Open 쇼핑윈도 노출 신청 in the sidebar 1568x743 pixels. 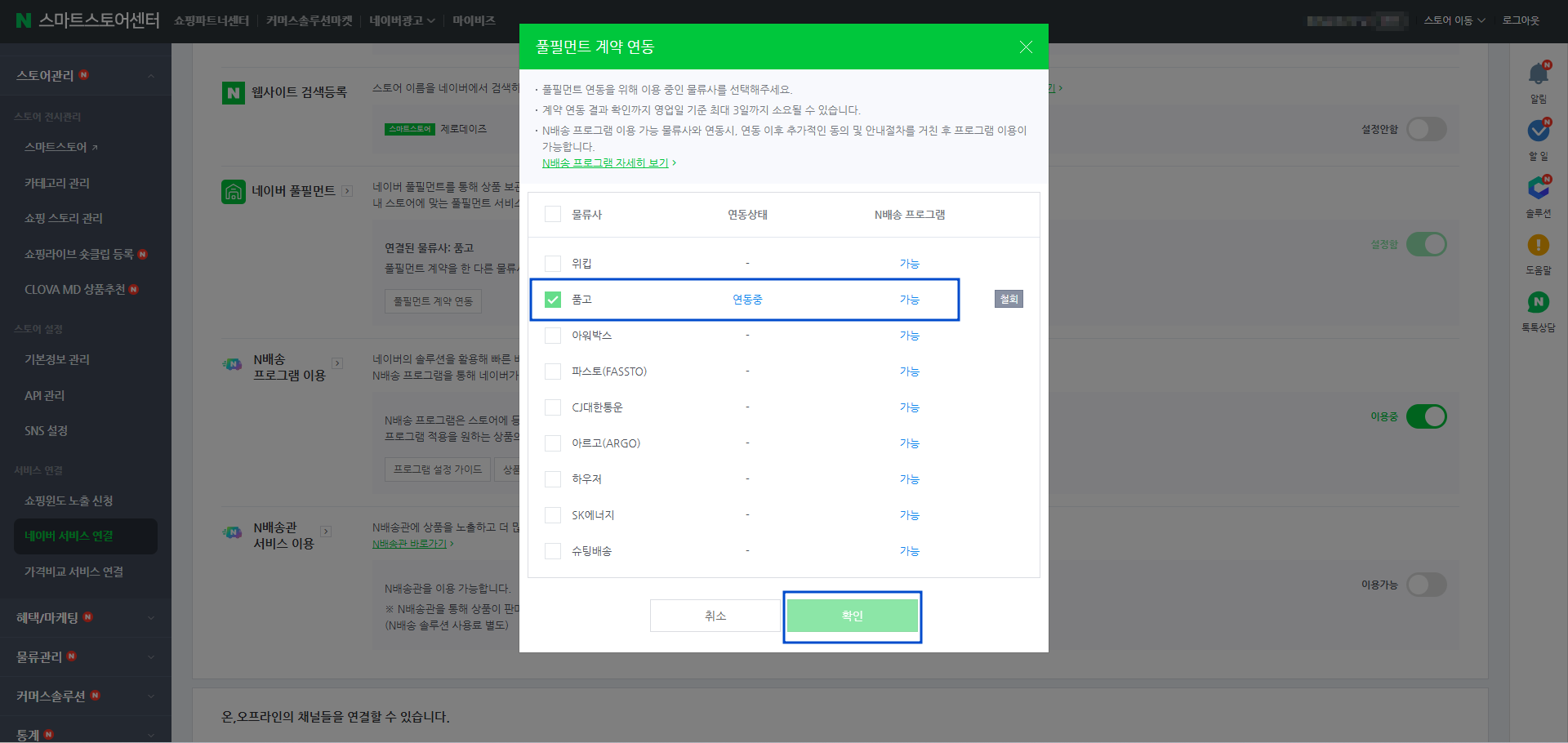(x=69, y=501)
